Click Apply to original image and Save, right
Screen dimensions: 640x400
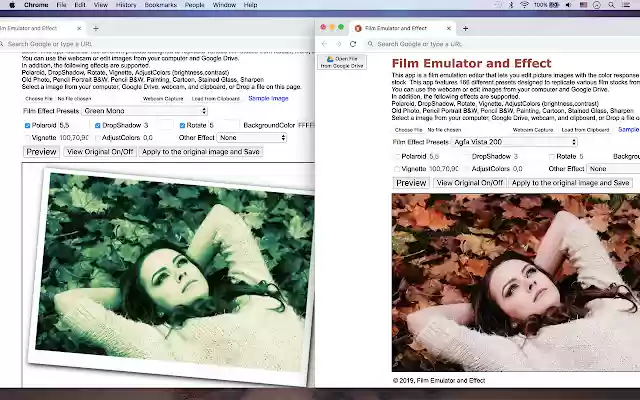coord(570,183)
